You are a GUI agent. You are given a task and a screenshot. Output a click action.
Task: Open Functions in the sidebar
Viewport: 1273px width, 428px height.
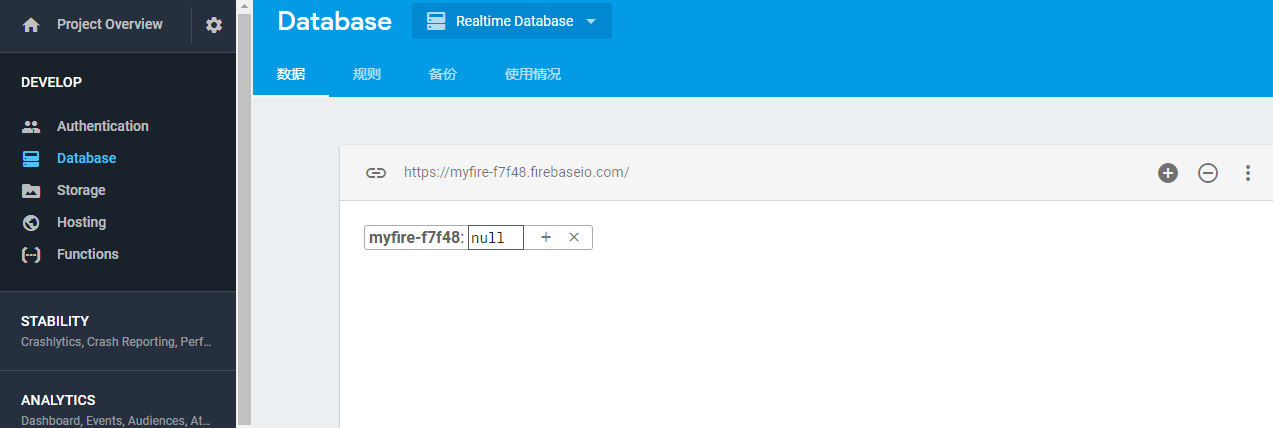click(88, 254)
